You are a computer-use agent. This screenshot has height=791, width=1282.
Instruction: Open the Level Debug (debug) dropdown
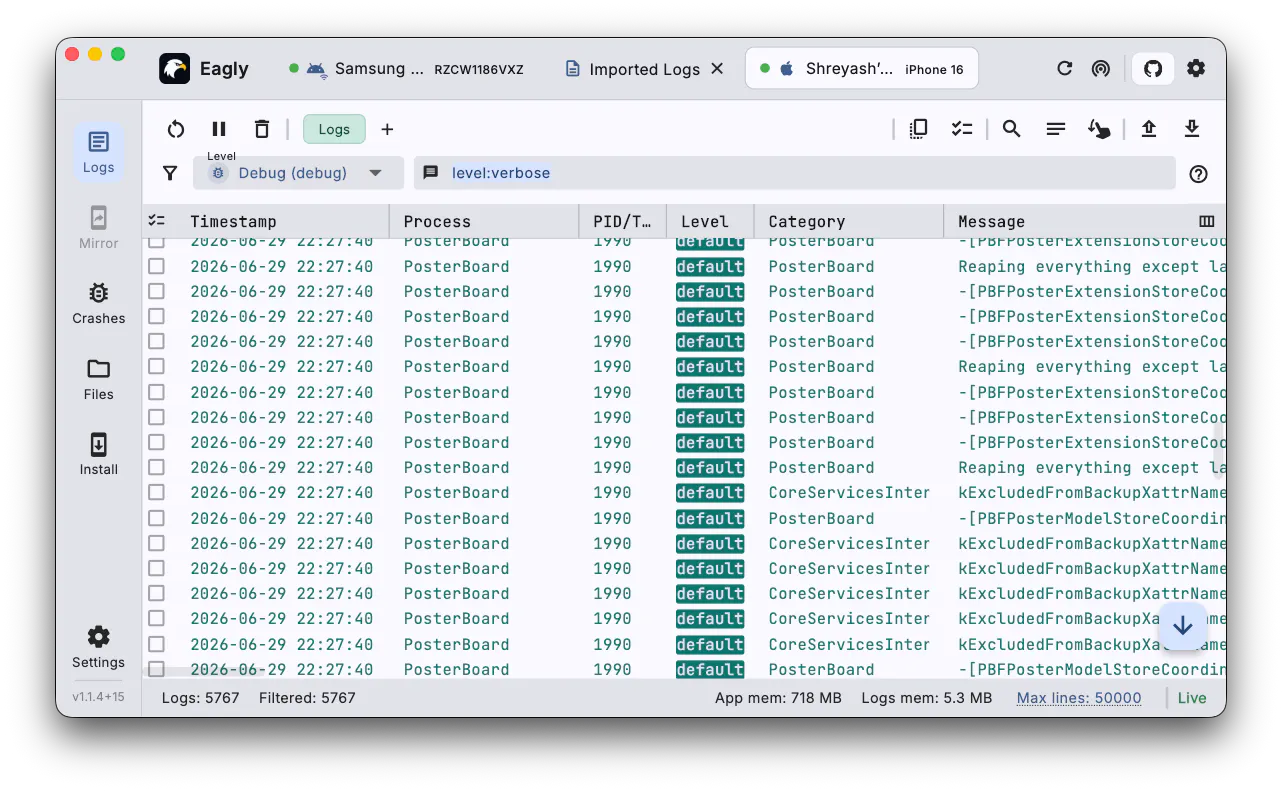point(298,173)
